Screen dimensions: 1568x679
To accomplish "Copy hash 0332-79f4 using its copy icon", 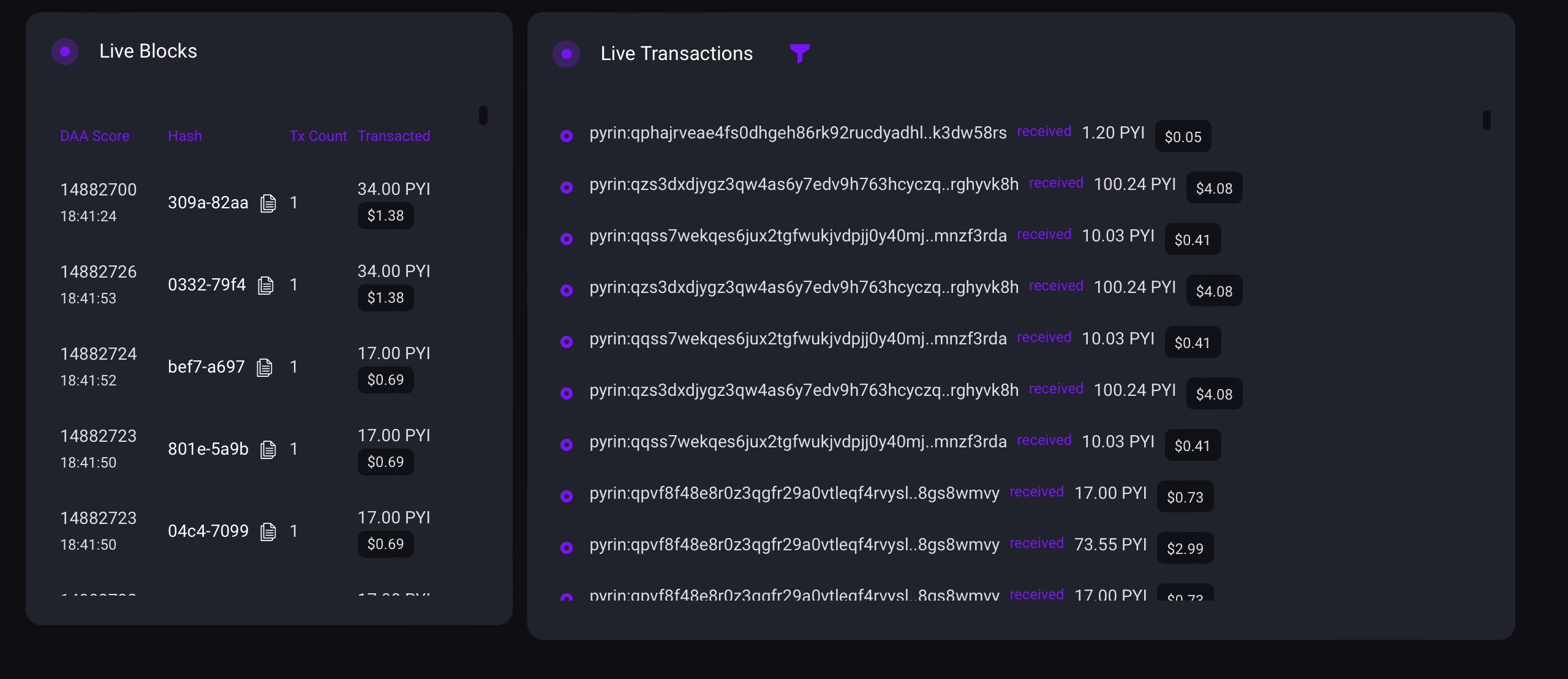I will [265, 285].
